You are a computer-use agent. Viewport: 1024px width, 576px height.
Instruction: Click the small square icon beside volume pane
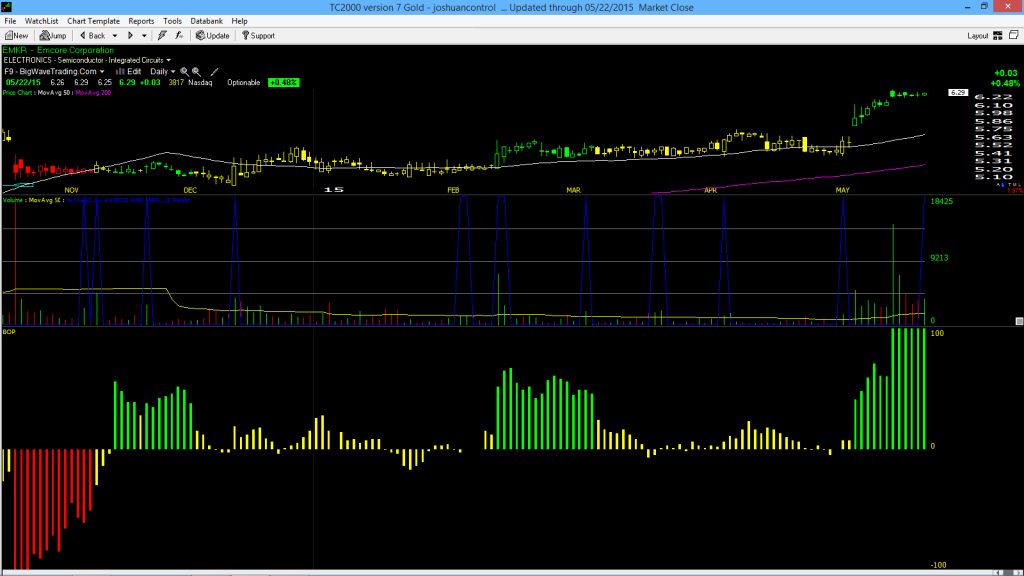click(x=1019, y=321)
